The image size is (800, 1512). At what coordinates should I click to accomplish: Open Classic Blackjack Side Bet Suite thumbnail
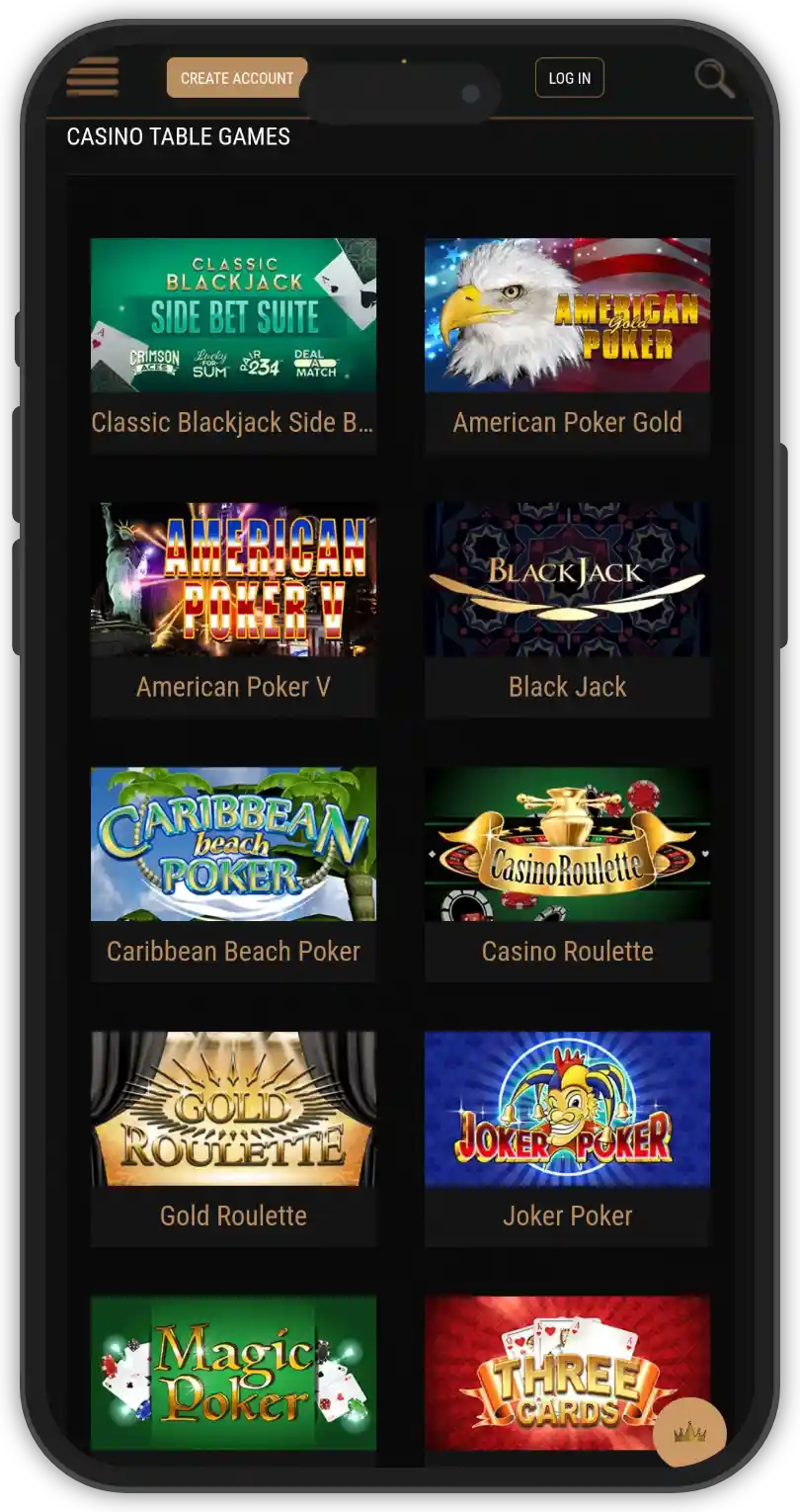(233, 315)
